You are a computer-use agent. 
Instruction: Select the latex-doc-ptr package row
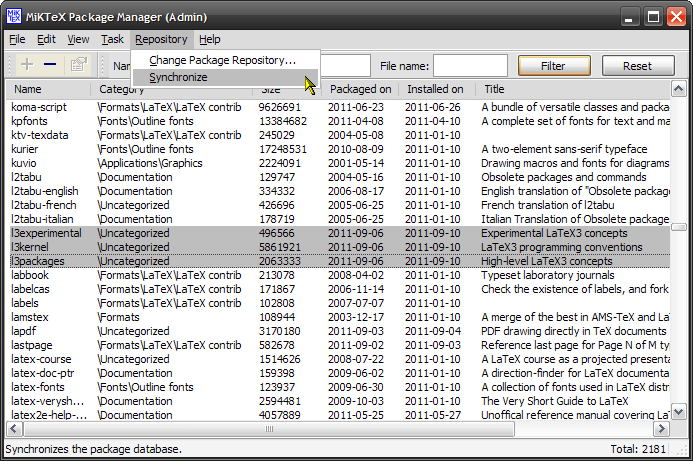339,373
